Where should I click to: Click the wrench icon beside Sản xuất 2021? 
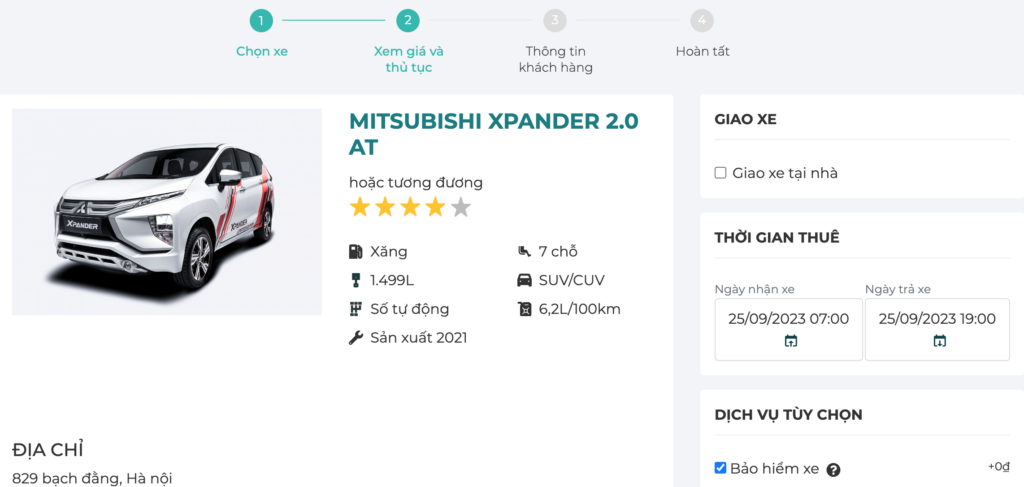coord(355,338)
